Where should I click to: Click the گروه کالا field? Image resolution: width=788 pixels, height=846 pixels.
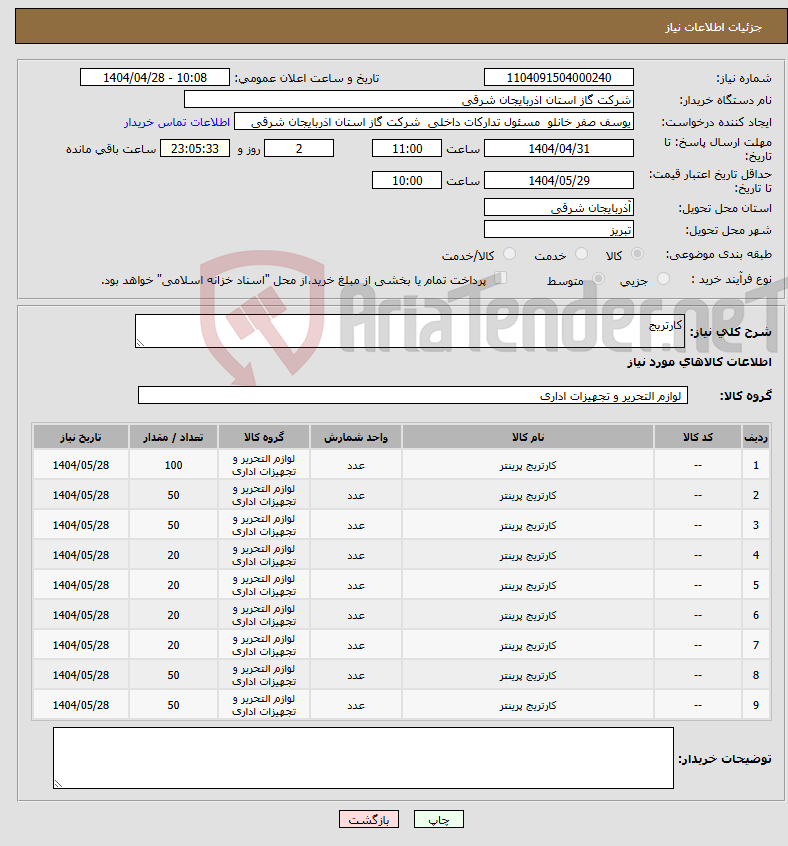tap(413, 395)
